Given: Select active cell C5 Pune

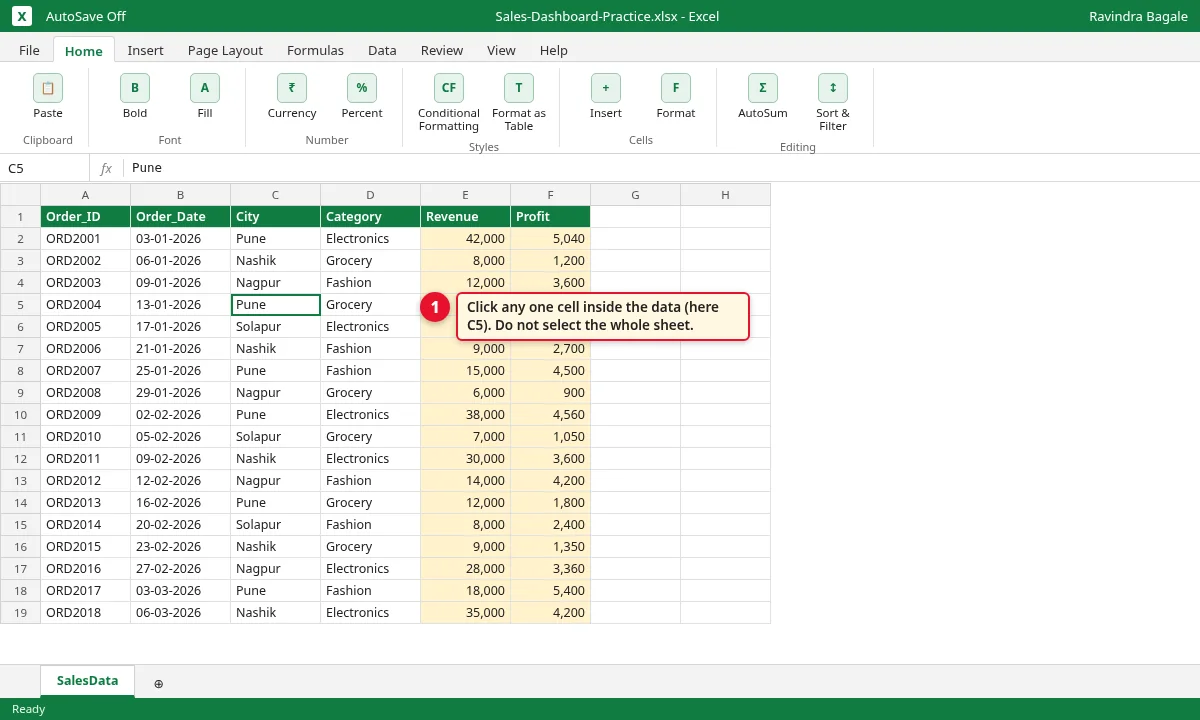Looking at the screenshot, I should 276,305.
